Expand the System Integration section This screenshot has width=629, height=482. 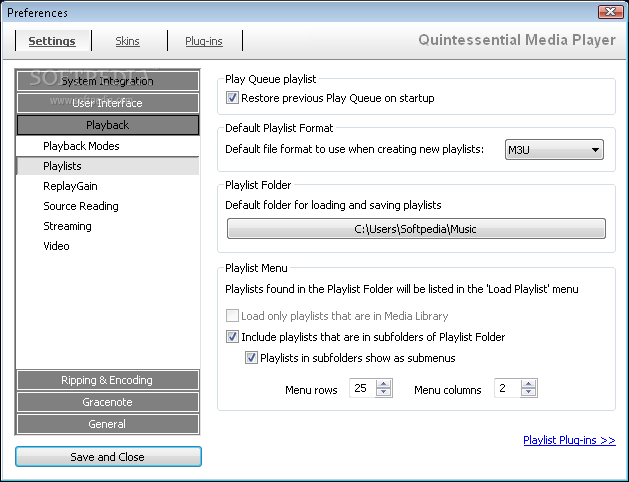108,81
